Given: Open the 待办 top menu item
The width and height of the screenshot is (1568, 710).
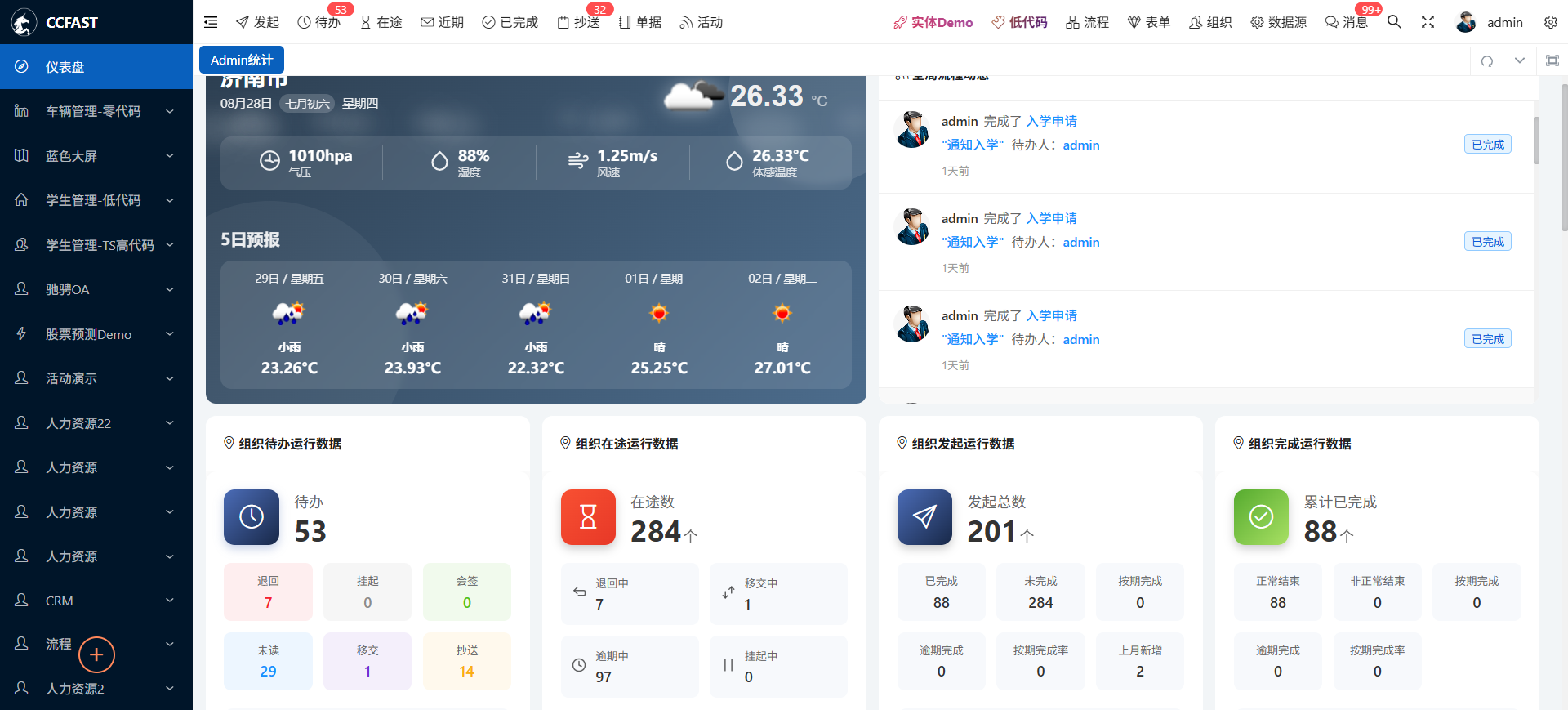Looking at the screenshot, I should click(x=318, y=22).
